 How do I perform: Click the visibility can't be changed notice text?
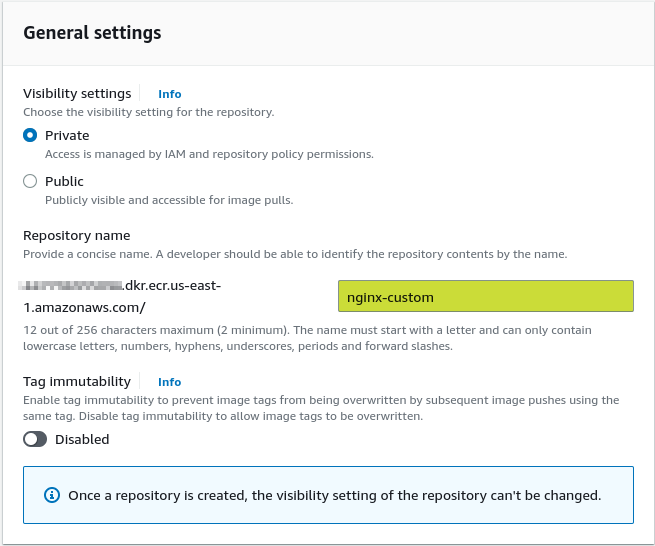334,495
